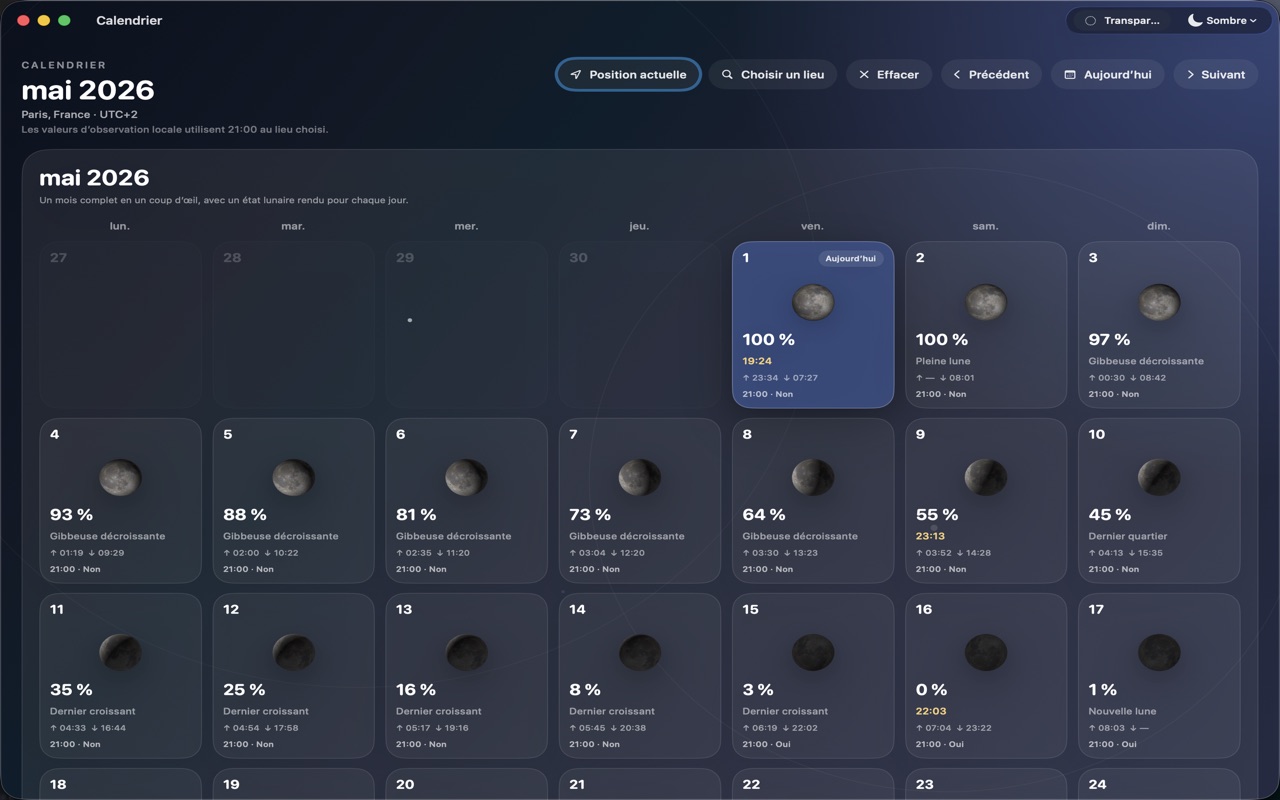Click the moon image on day 9
The width and height of the screenshot is (1280, 800).
(986, 477)
